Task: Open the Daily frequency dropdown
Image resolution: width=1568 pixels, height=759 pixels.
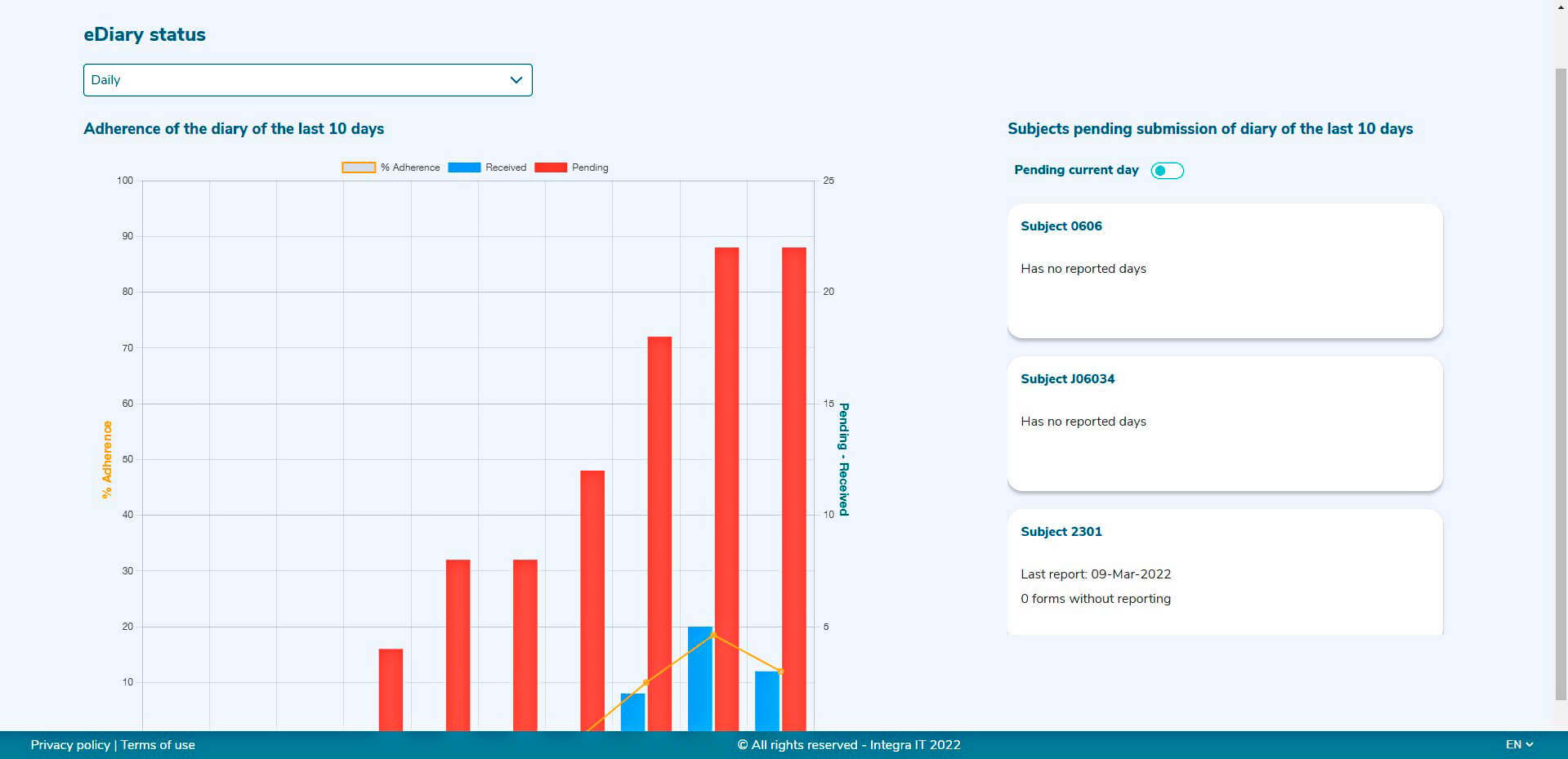Action: tap(307, 80)
